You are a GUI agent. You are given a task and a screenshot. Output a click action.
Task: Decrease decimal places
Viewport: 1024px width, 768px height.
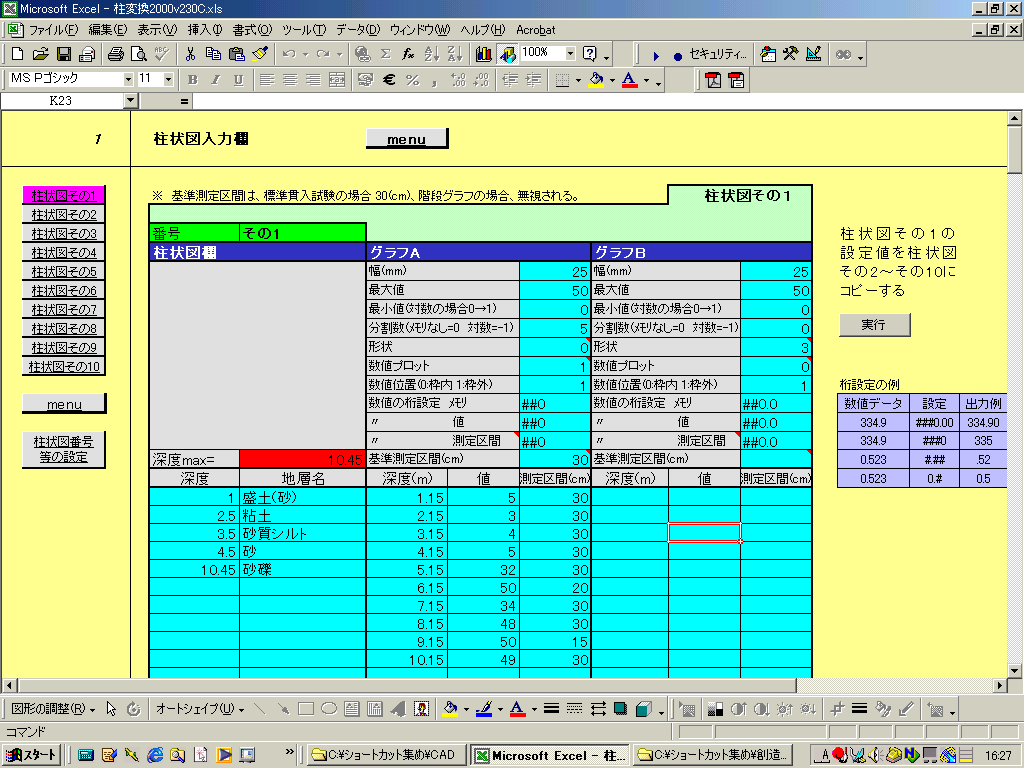pos(482,80)
